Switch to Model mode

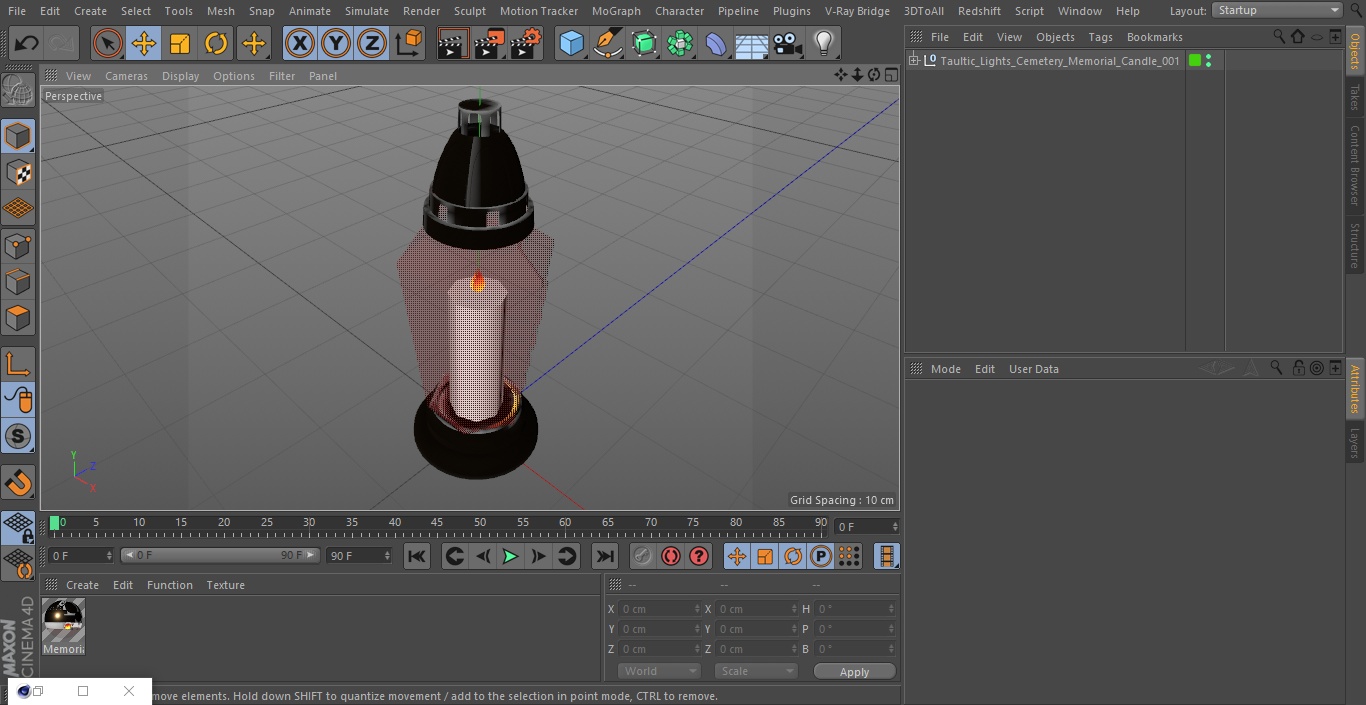tap(18, 136)
